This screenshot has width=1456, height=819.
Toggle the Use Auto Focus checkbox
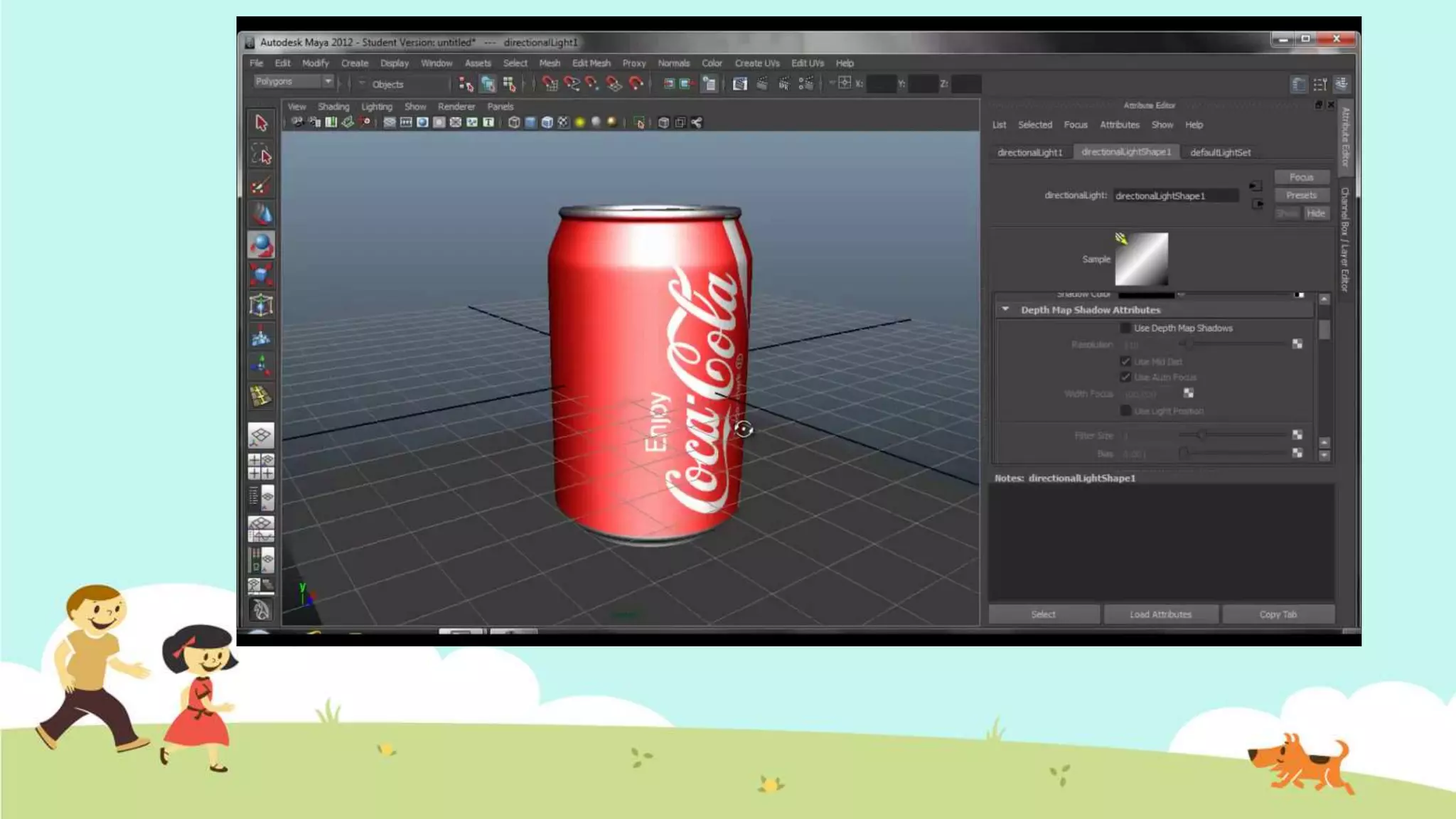[x=1125, y=378]
